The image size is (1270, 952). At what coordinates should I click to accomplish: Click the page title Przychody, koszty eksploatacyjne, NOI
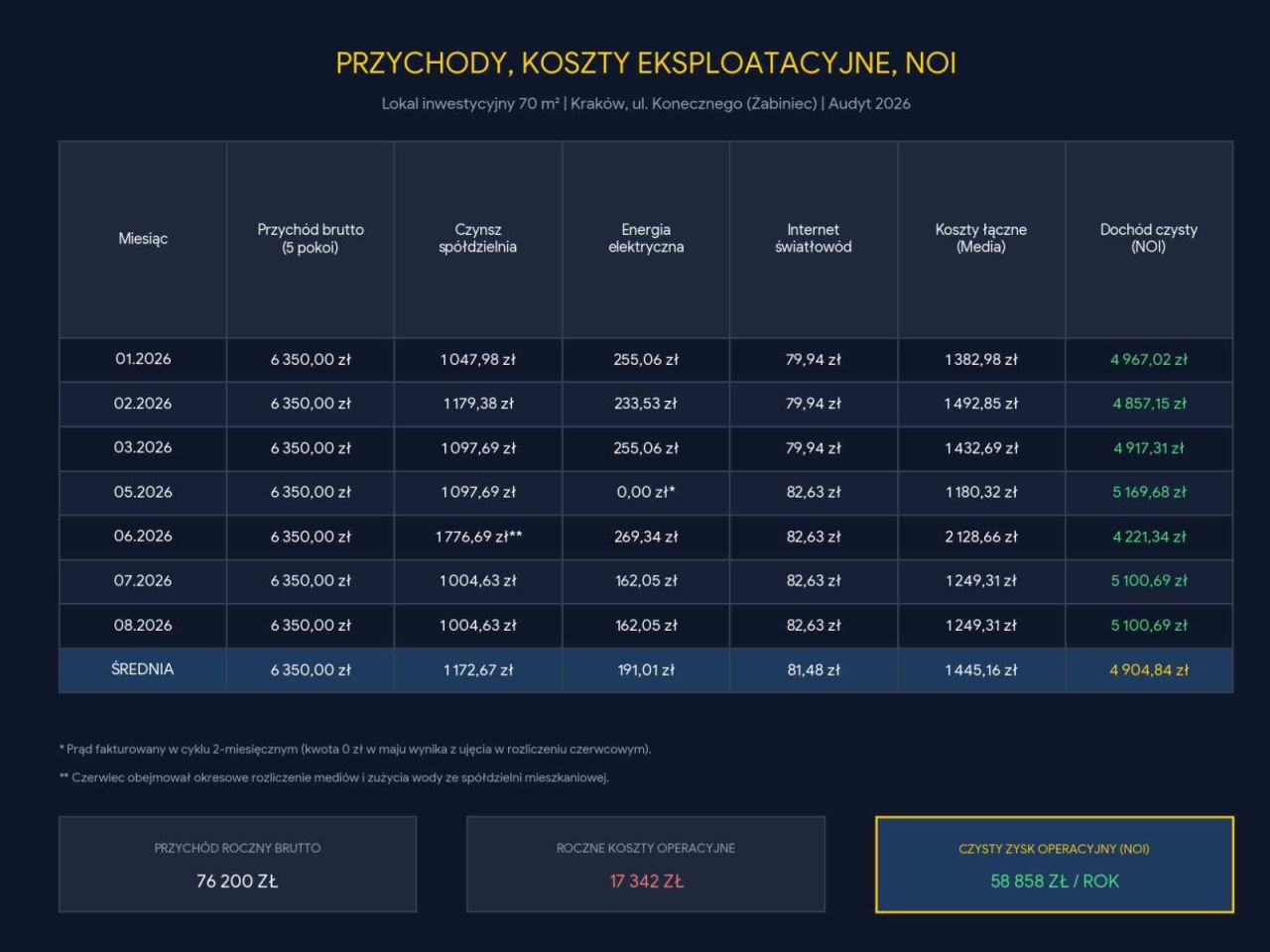[646, 63]
